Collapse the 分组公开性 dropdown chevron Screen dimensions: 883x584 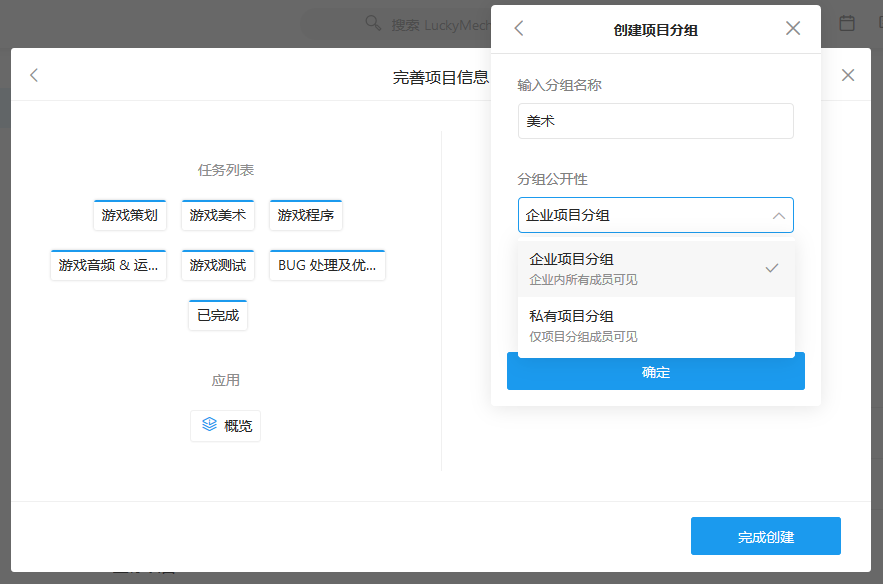click(777, 215)
